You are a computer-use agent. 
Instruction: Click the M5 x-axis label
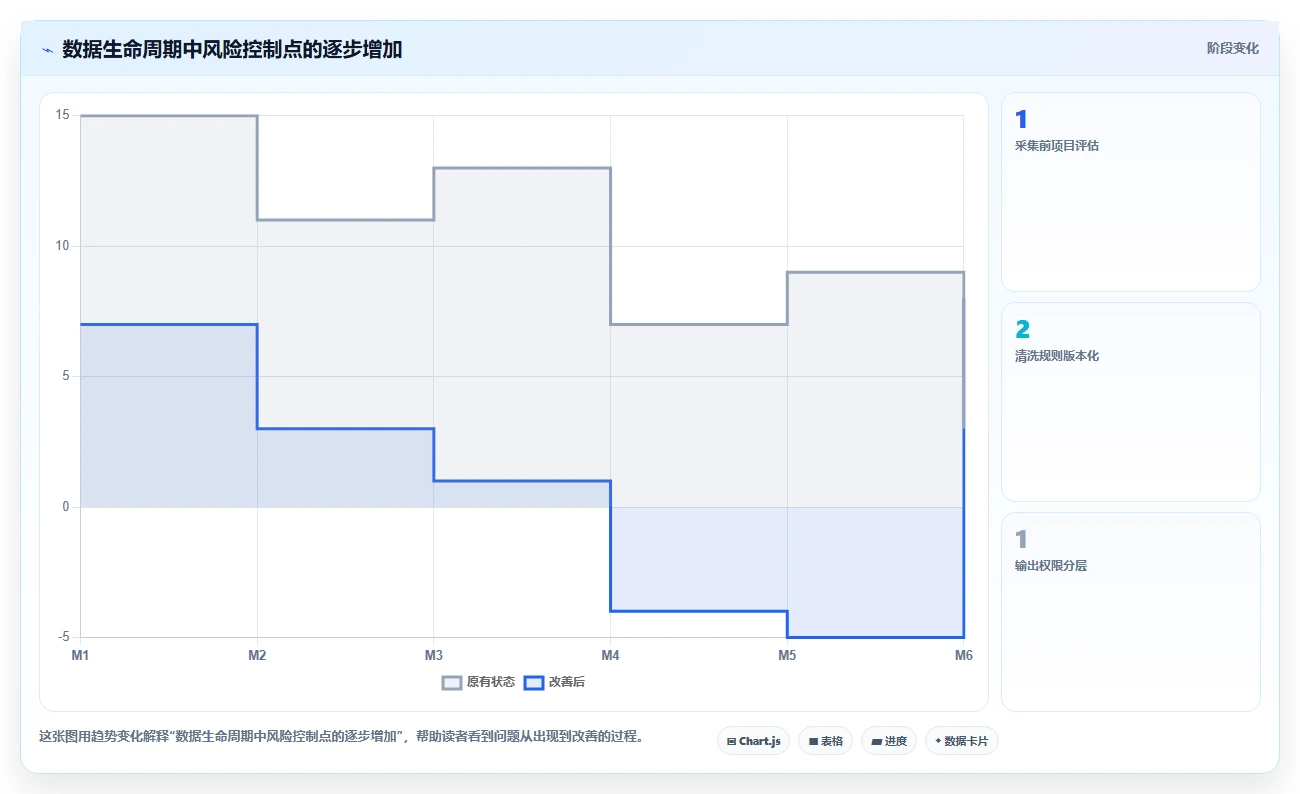tap(787, 655)
